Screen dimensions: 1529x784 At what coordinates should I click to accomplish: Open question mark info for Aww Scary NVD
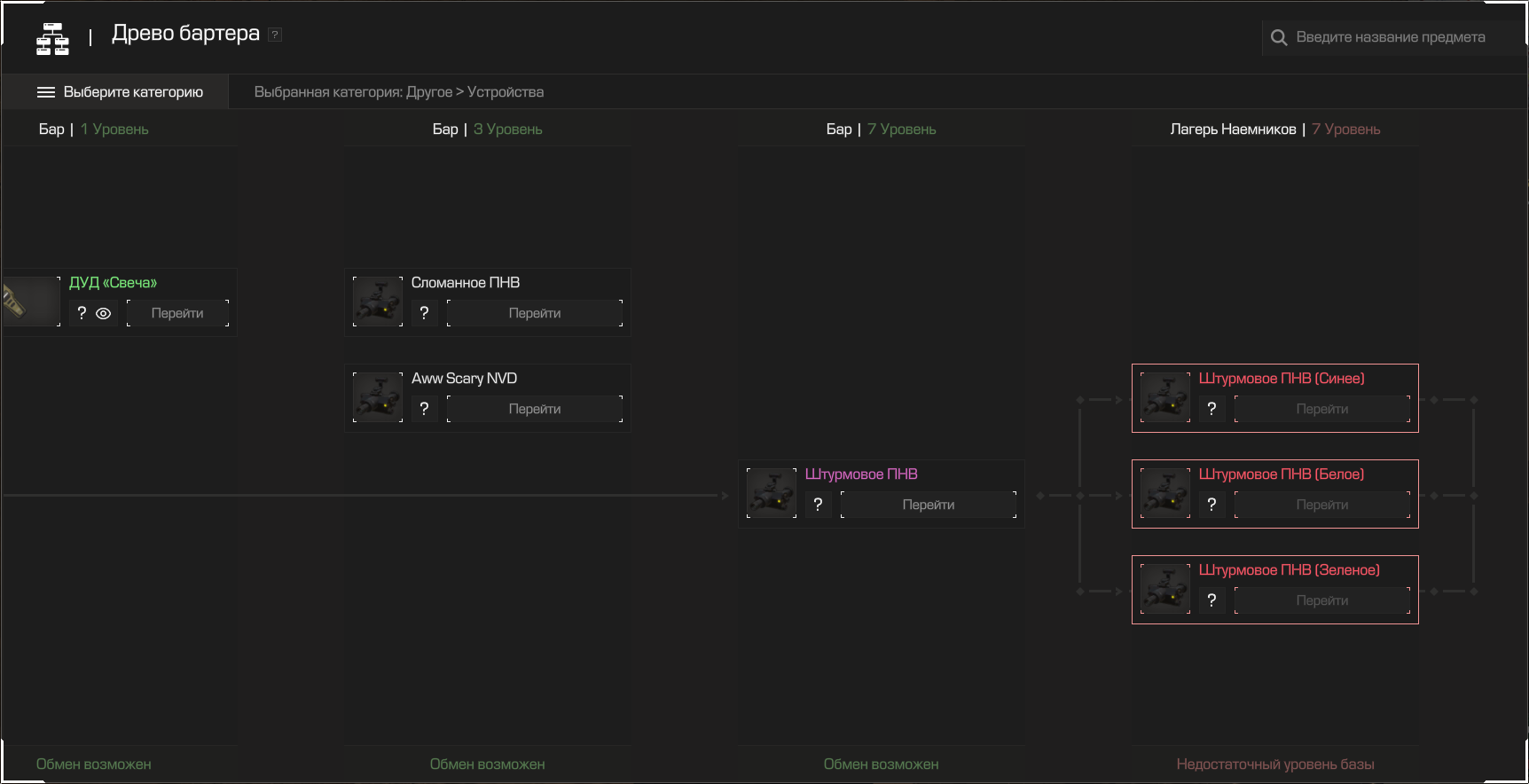tap(424, 409)
